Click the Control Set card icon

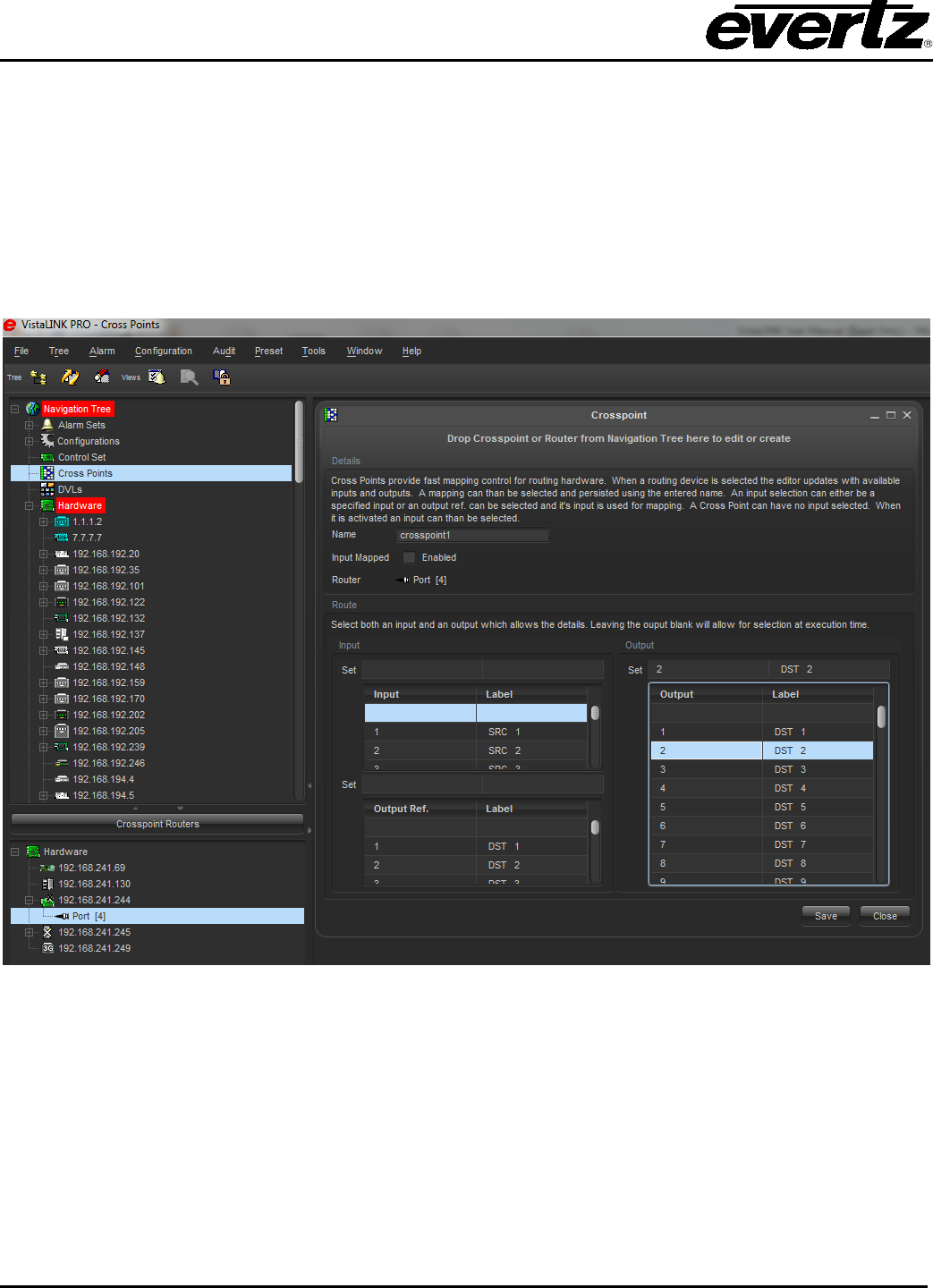(47, 457)
